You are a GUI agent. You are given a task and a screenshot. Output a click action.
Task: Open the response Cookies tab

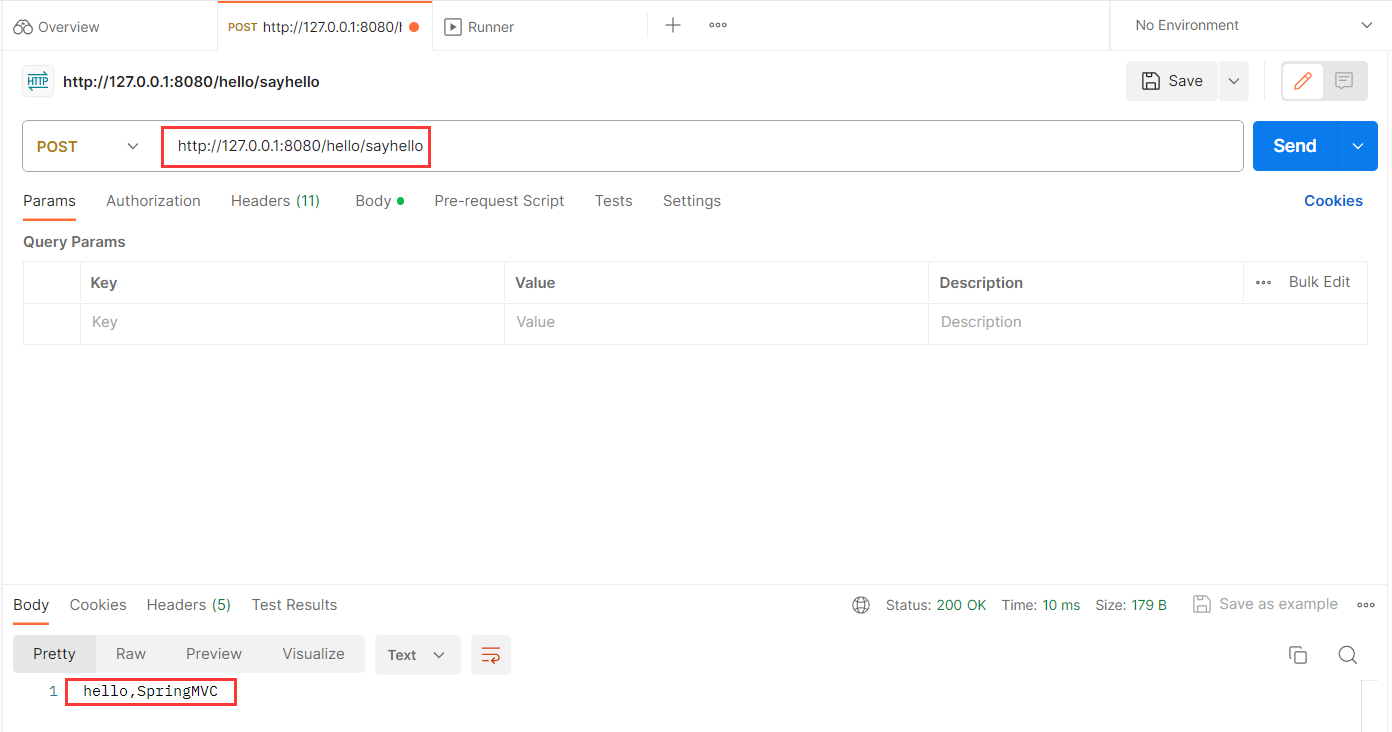98,605
